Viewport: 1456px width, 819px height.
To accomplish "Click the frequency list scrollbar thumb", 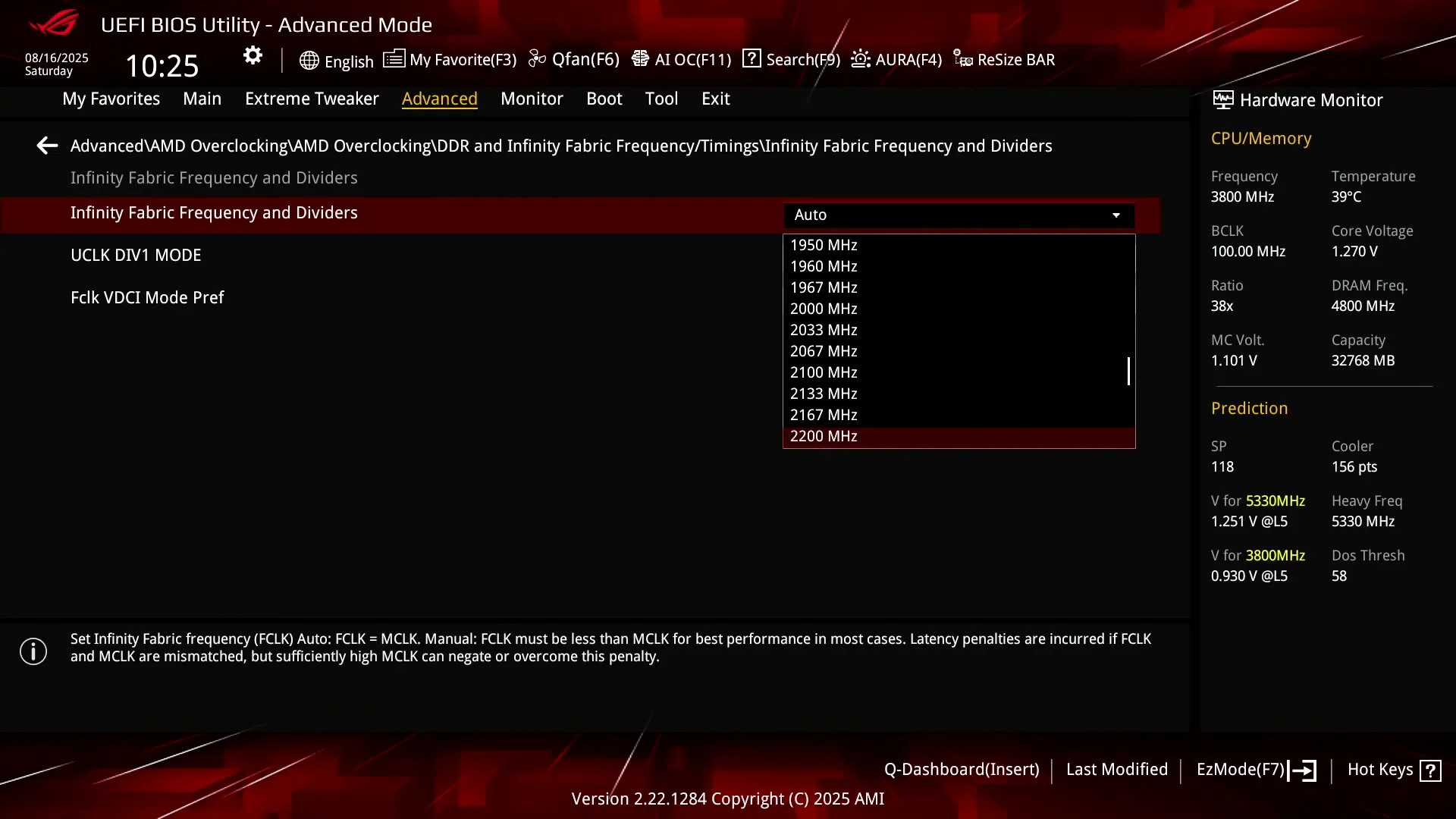I will point(1128,372).
